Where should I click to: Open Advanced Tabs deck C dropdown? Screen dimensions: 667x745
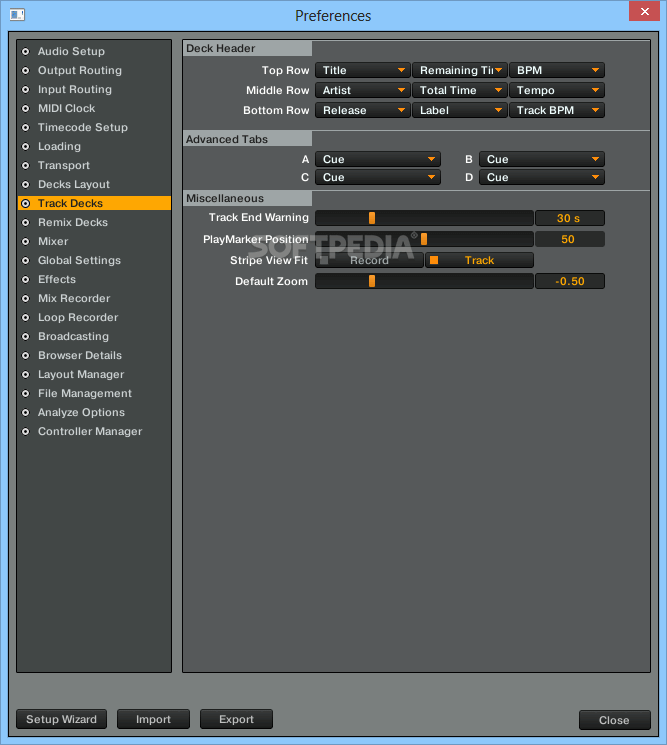(x=378, y=177)
